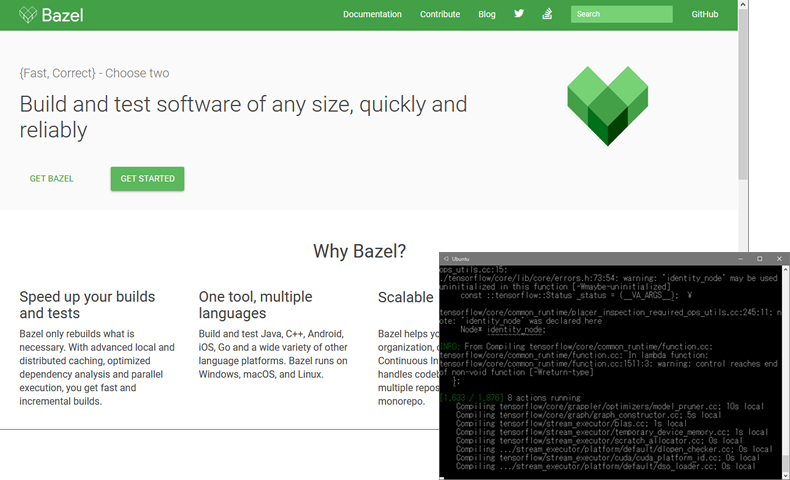
Task: Open the Contribute nav link
Action: (x=440, y=14)
